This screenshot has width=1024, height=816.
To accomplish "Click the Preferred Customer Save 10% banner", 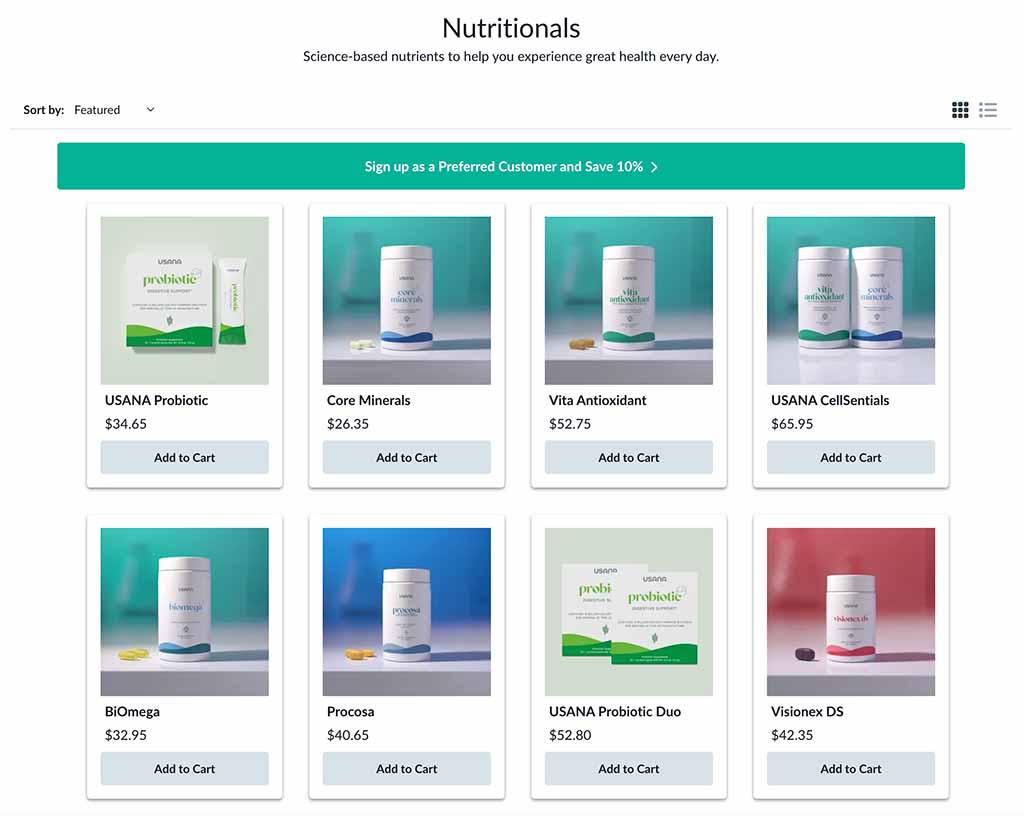I will point(511,166).
